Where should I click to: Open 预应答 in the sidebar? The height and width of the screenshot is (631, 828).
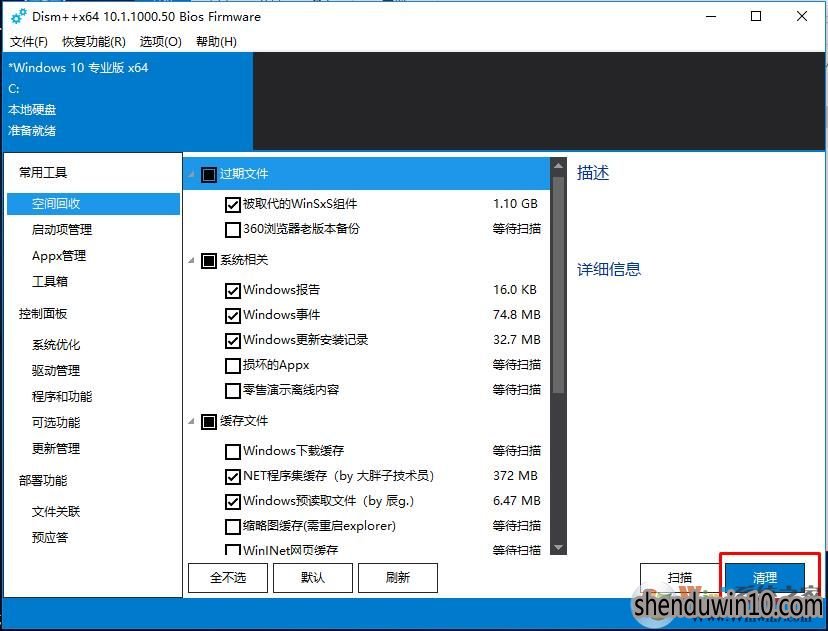(50, 538)
